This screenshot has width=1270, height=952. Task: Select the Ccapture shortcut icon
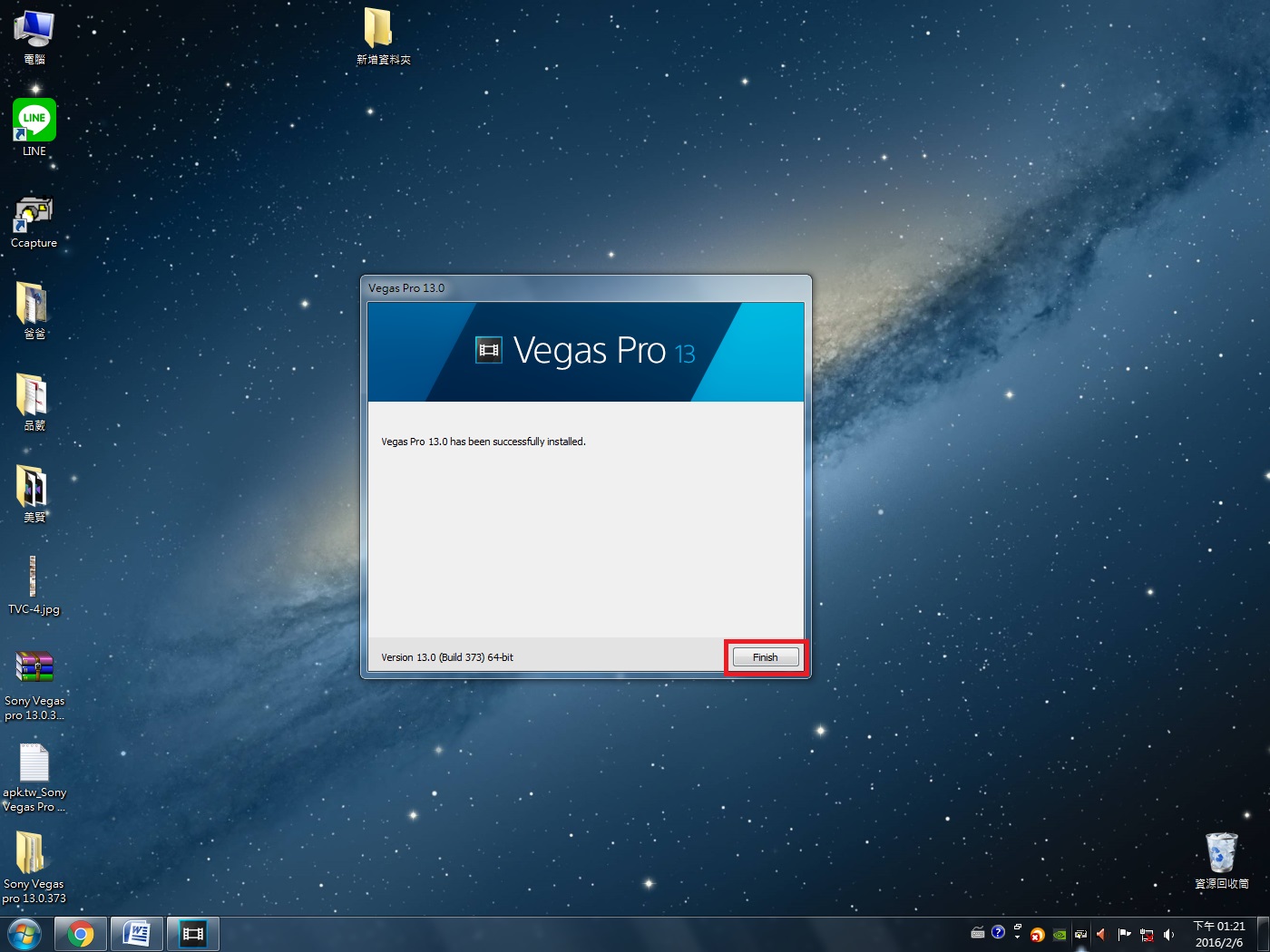point(34,220)
